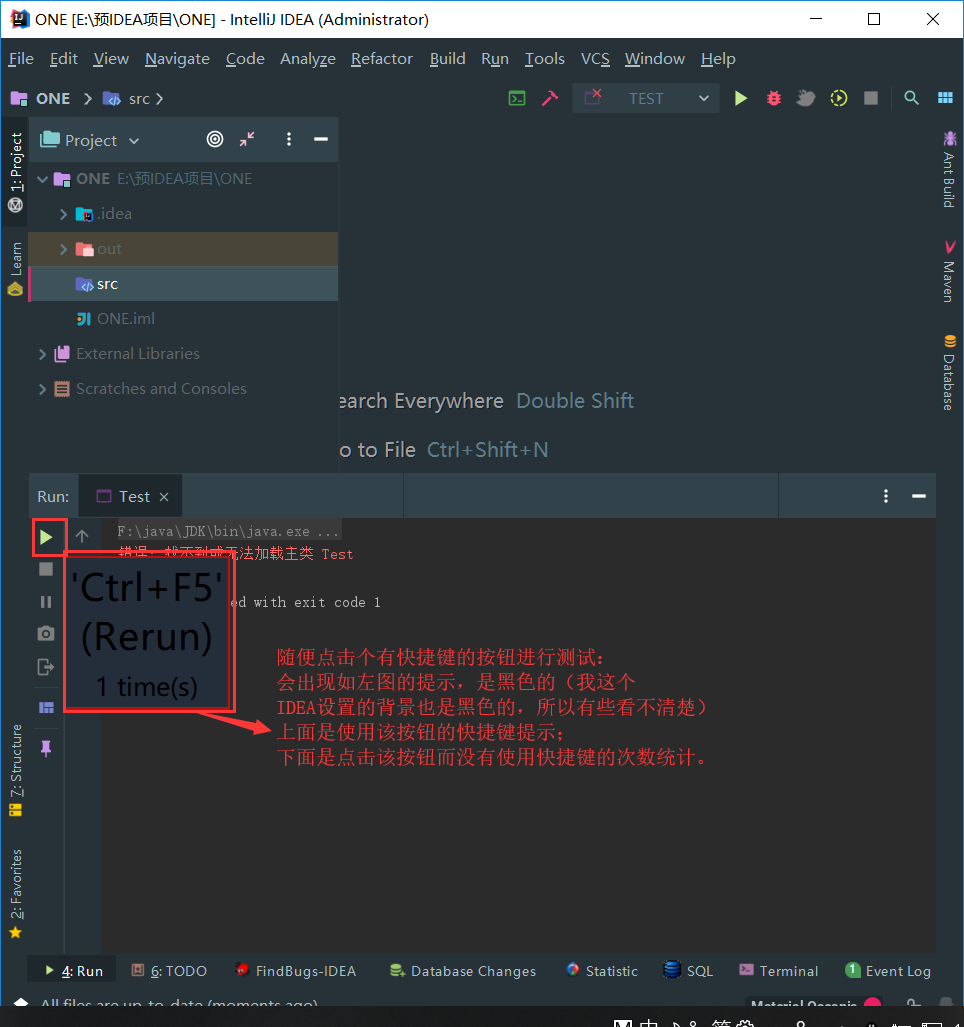Open the terminal-style toolbar icon beside Build

point(517,98)
